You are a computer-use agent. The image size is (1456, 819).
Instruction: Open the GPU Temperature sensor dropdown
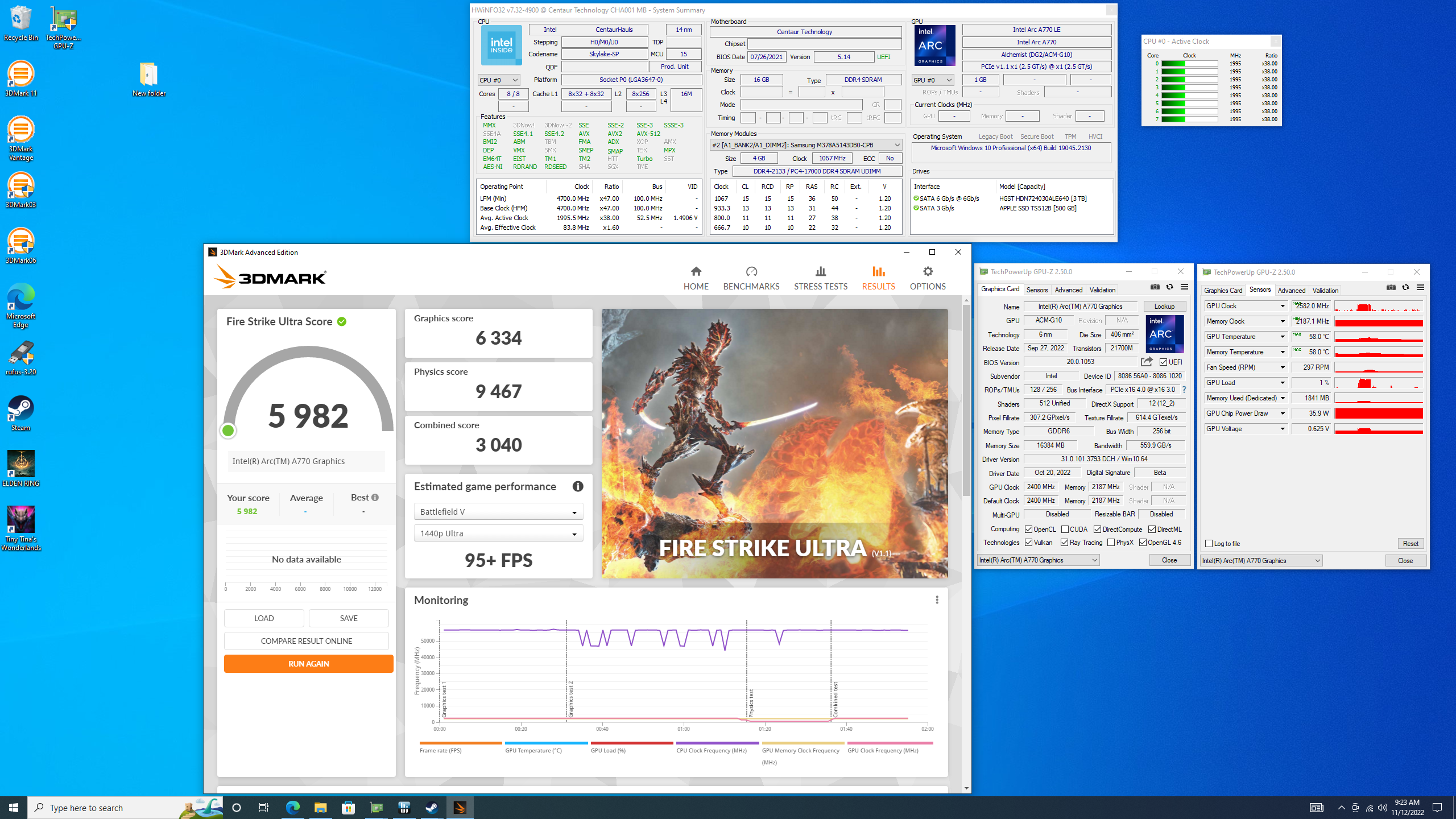(1283, 337)
